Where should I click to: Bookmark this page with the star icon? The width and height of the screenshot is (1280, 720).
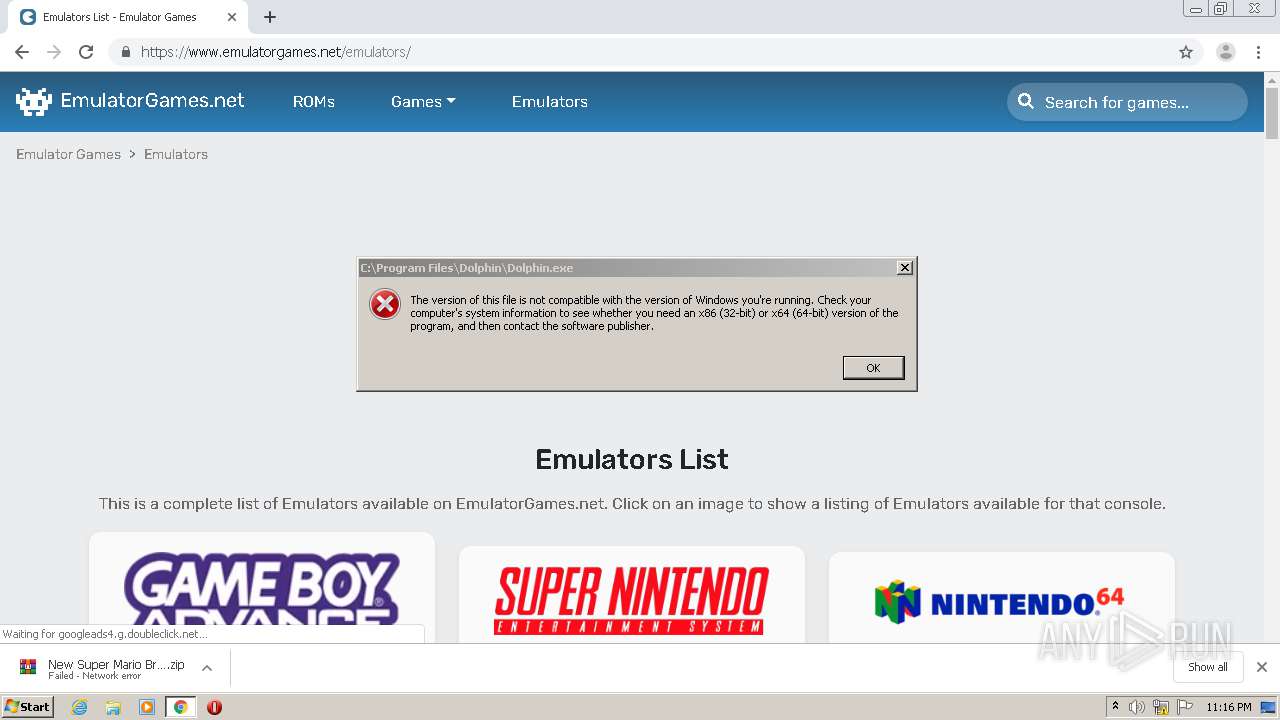click(1186, 52)
